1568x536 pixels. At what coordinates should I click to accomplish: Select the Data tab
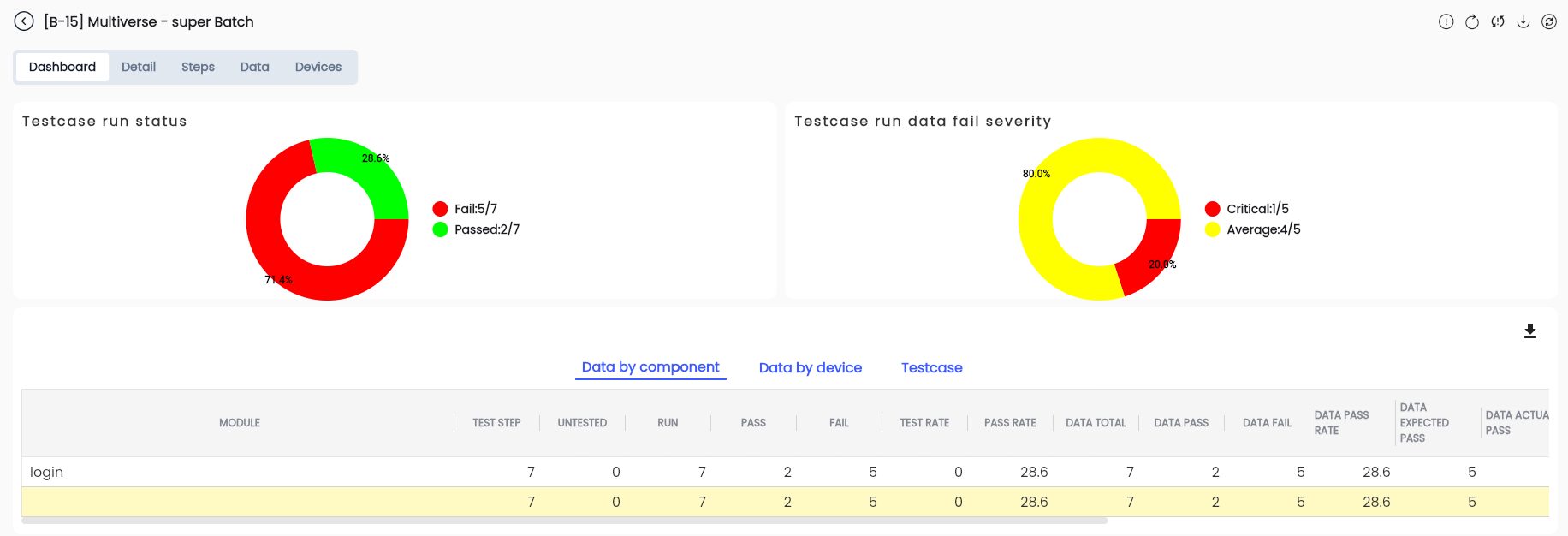pos(255,67)
